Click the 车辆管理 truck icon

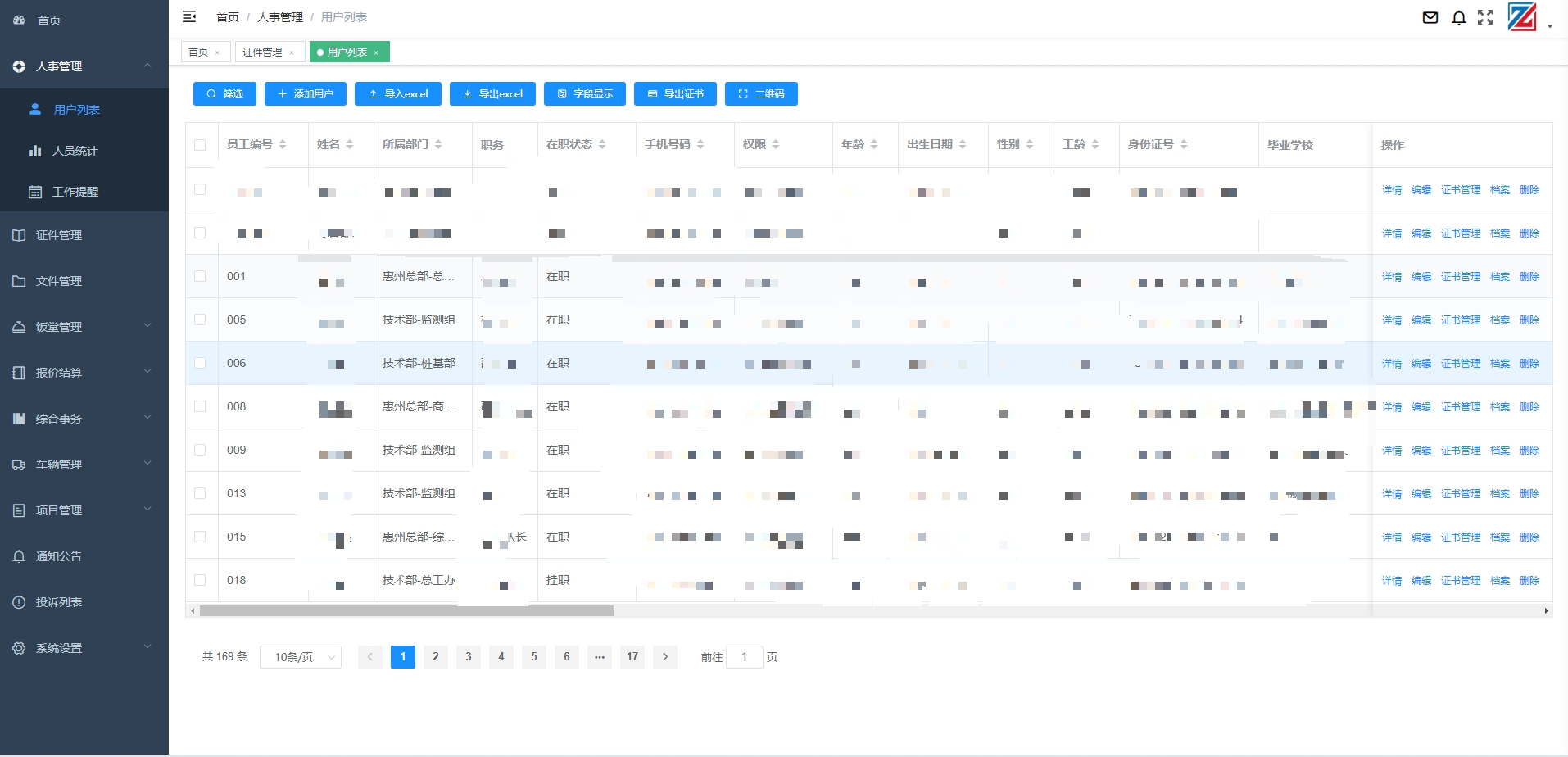pos(19,465)
